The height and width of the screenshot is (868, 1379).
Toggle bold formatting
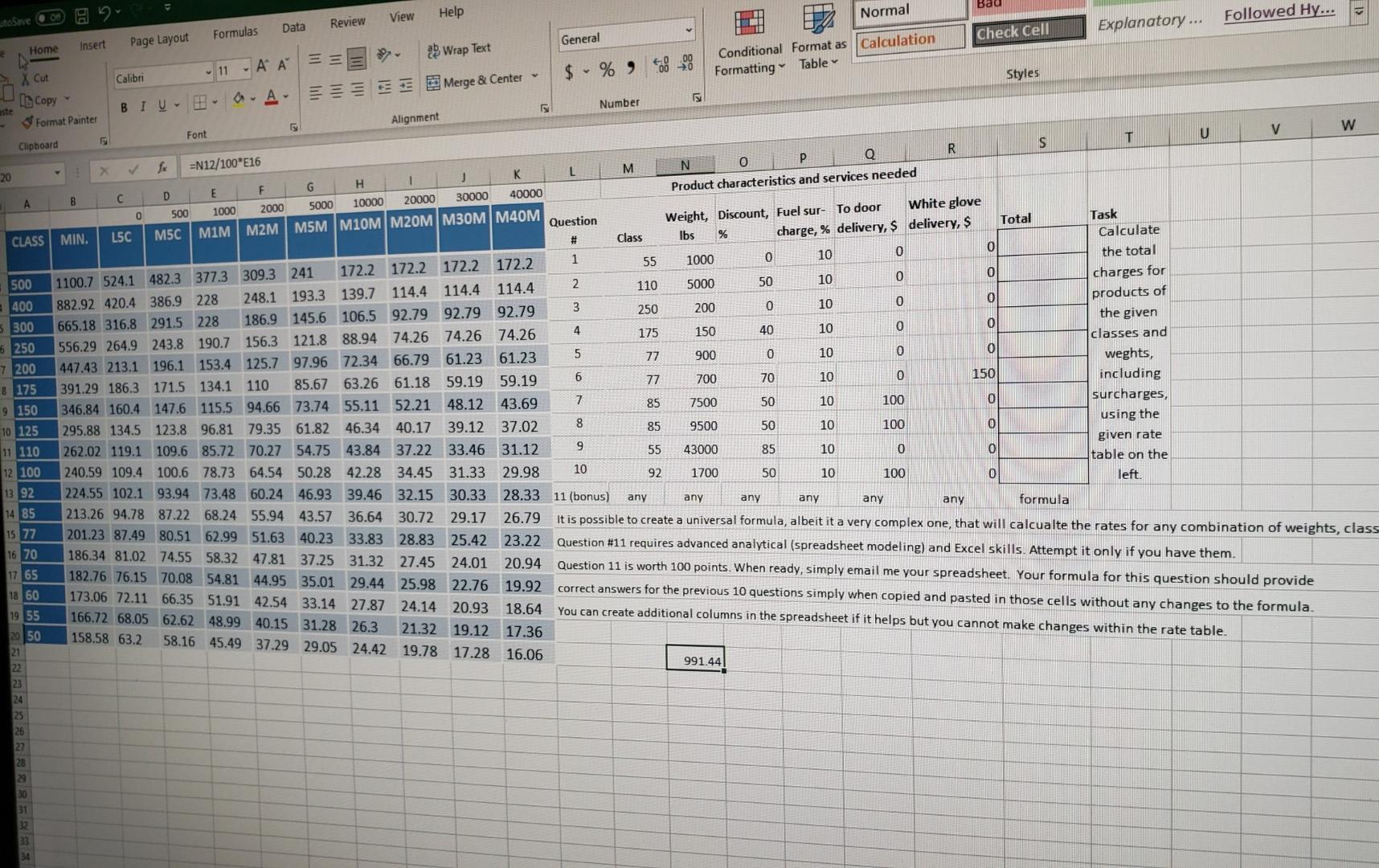pos(124,108)
